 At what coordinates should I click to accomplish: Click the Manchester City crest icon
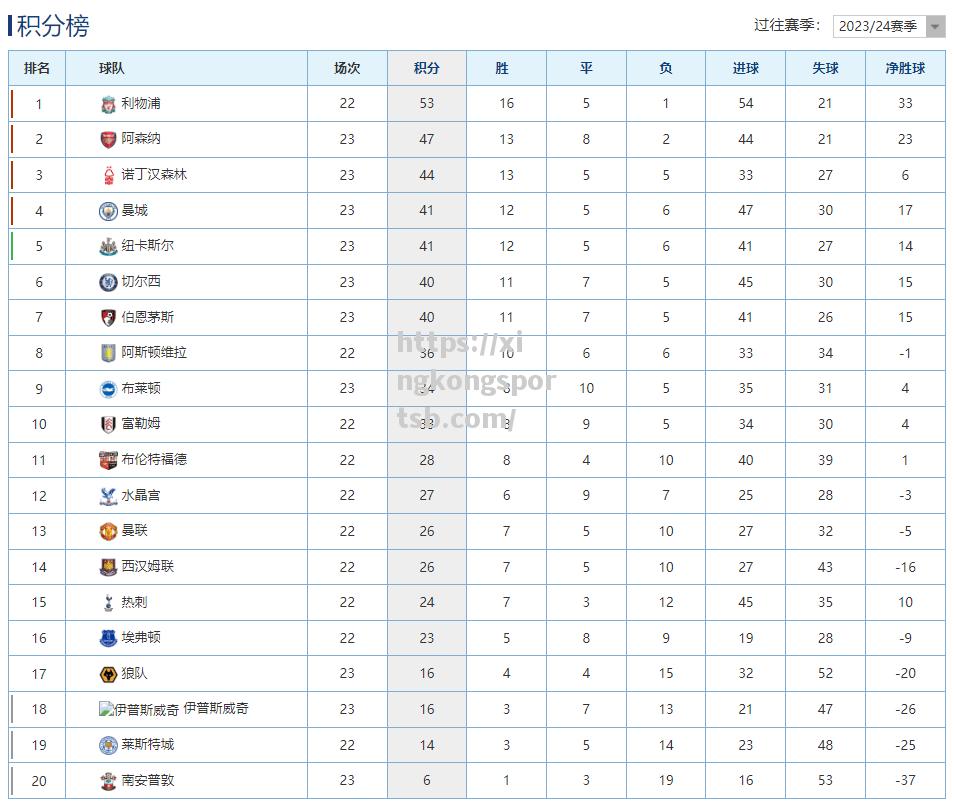pos(108,211)
